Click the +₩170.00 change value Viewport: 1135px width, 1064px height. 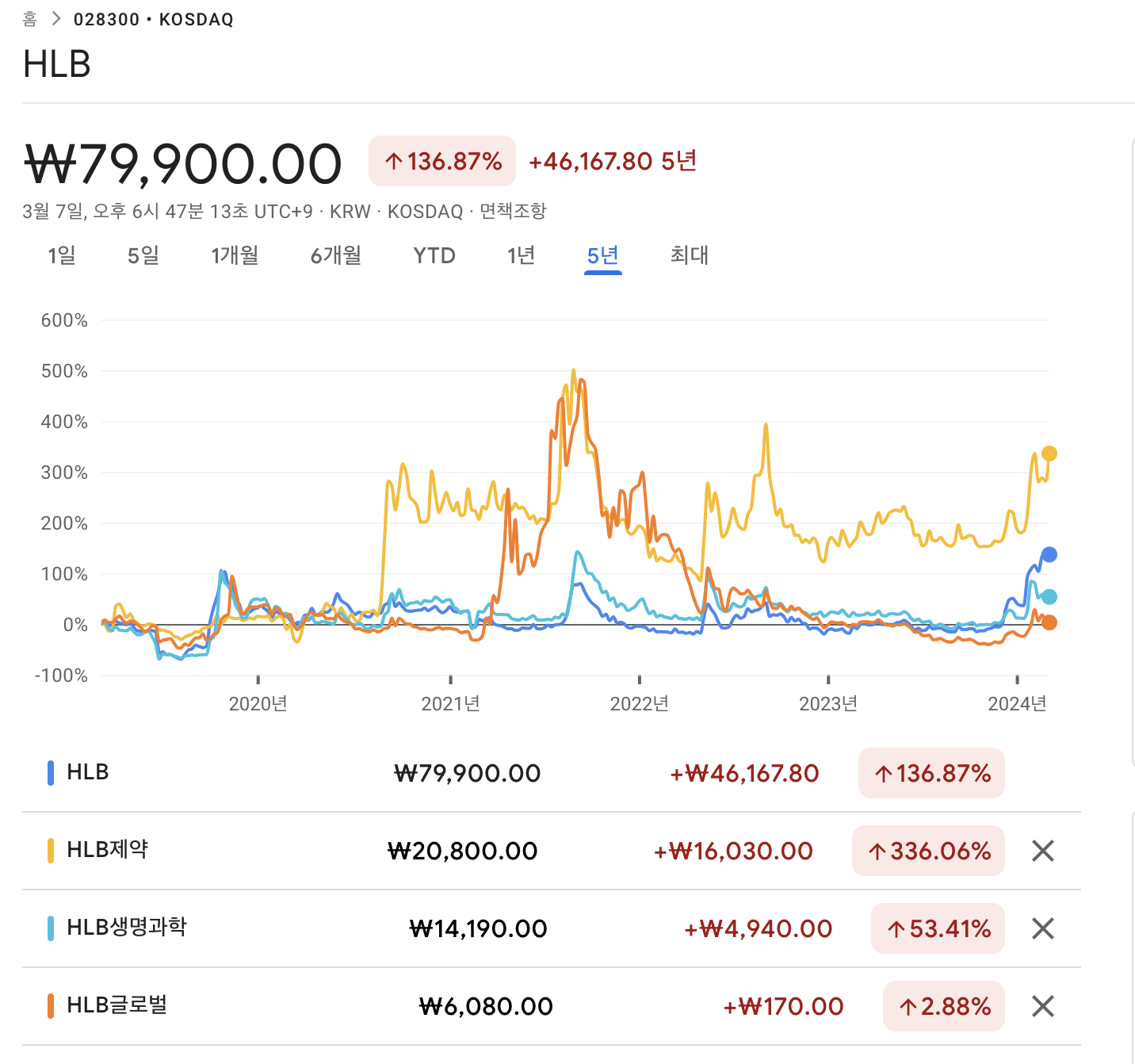[784, 1006]
